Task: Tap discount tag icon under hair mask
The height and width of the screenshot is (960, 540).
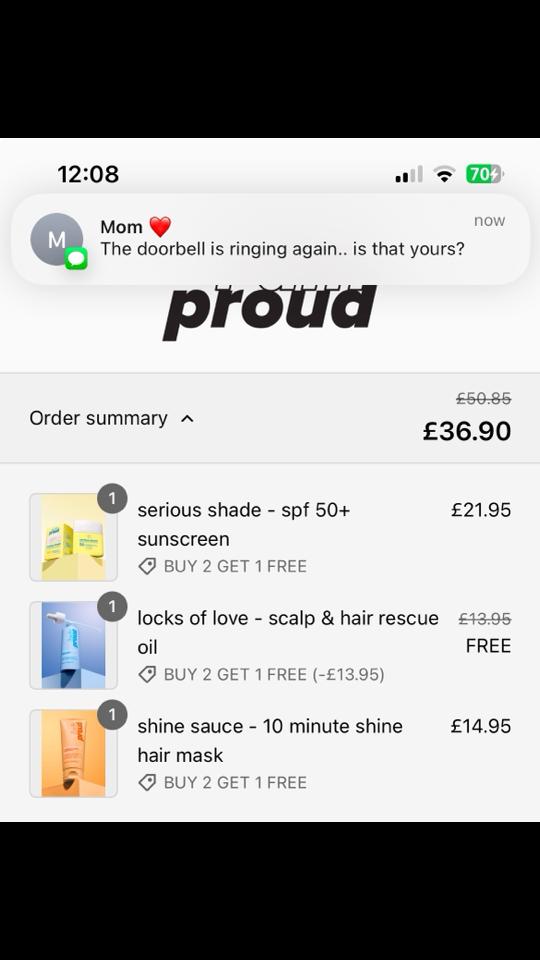Action: pyautogui.click(x=147, y=782)
